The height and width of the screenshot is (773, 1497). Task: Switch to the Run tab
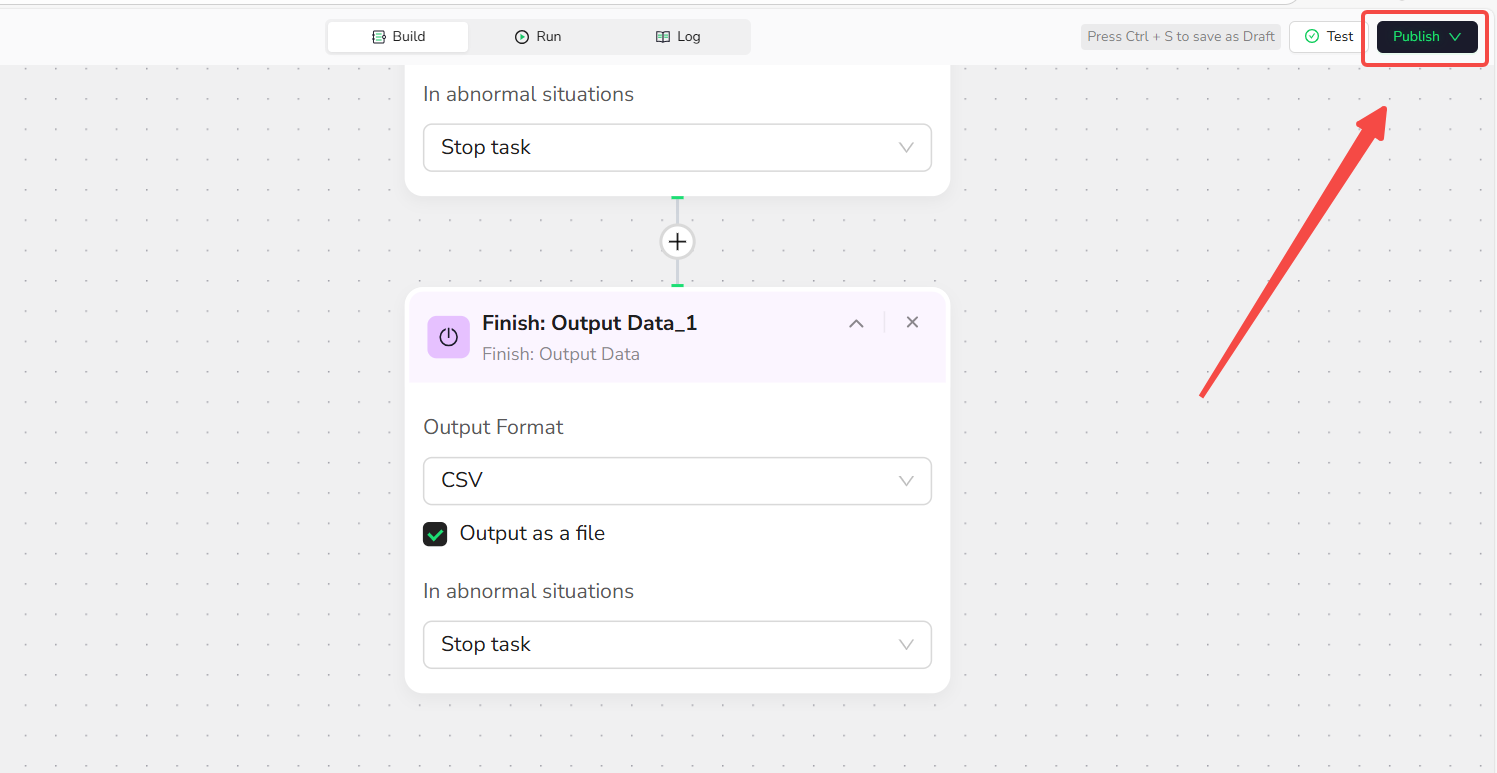538,37
